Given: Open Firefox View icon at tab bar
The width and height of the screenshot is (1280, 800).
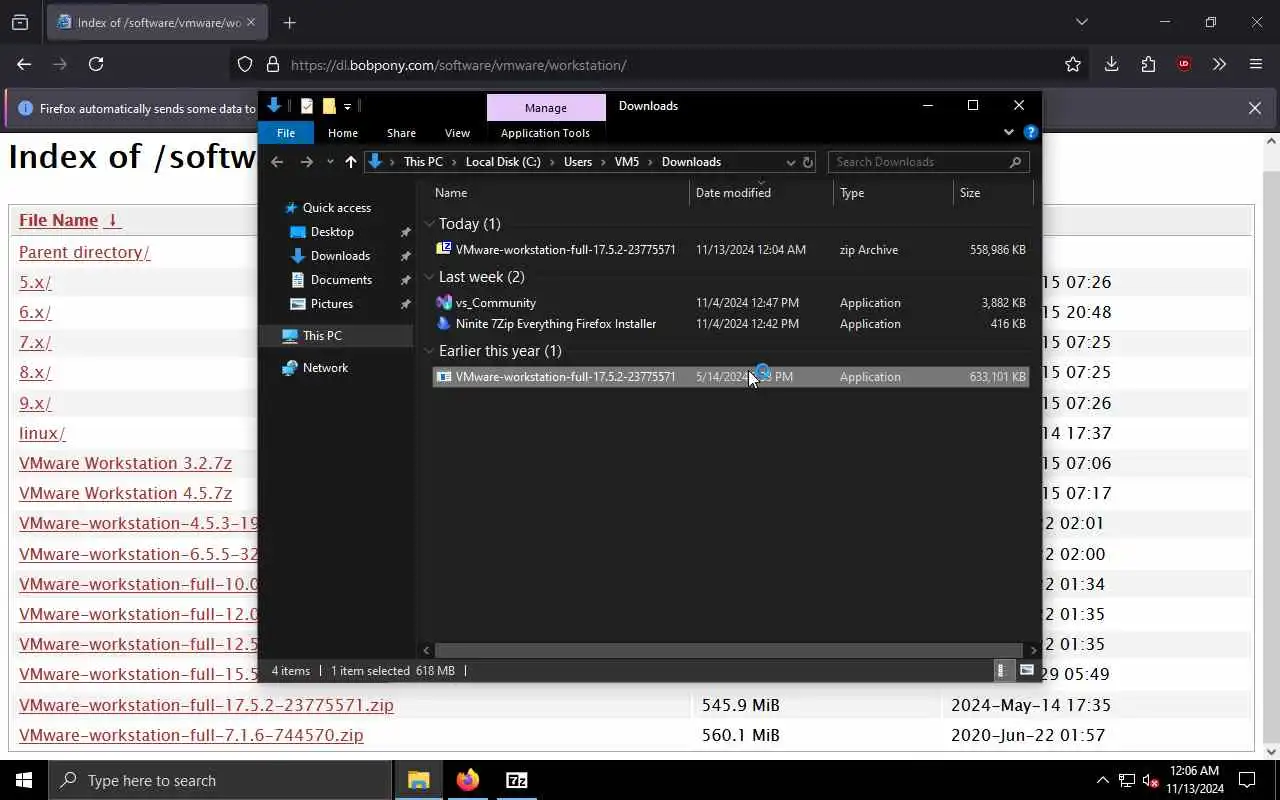Looking at the screenshot, I should 20,22.
